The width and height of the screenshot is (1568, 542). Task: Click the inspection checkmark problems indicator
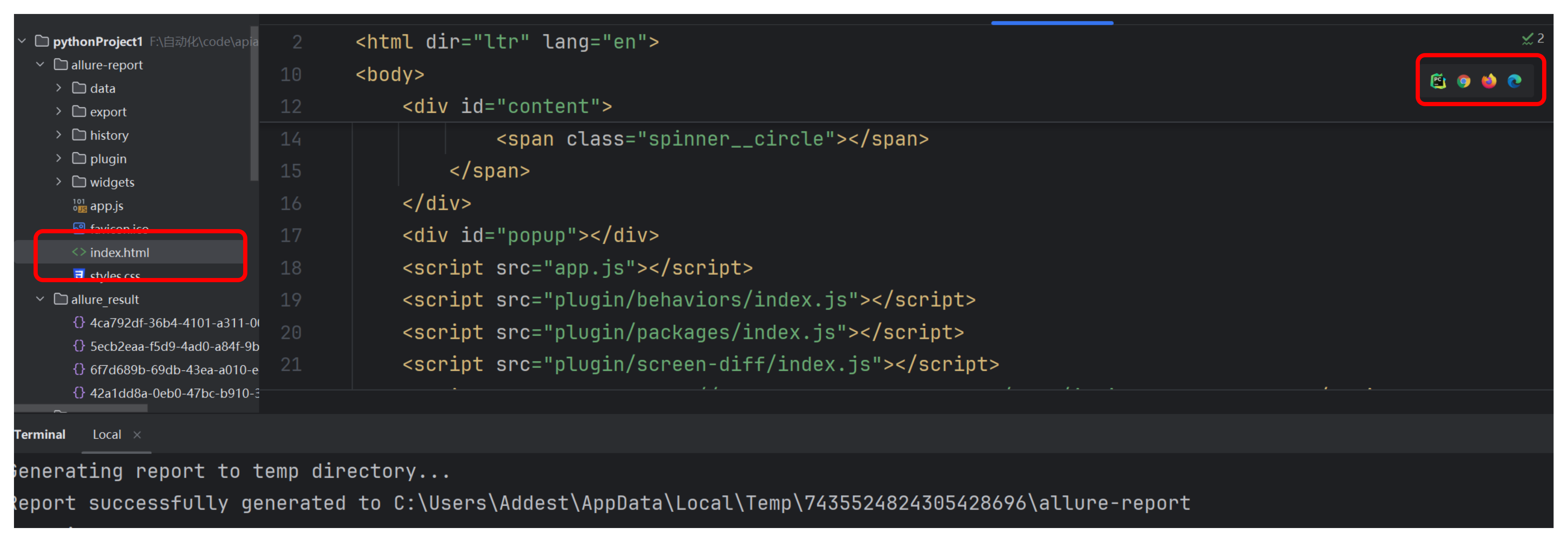(x=1533, y=39)
